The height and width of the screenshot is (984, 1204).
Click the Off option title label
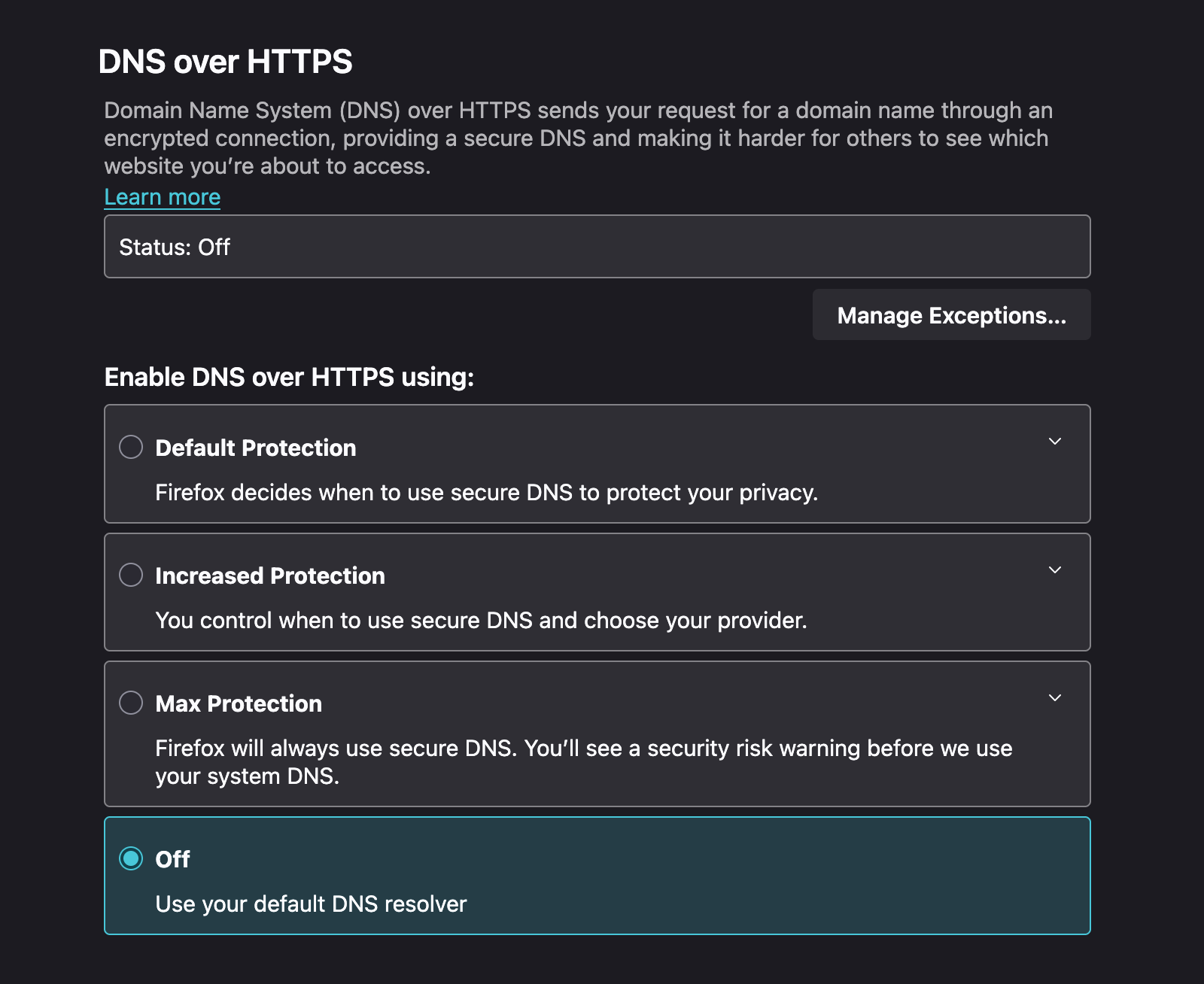point(172,859)
